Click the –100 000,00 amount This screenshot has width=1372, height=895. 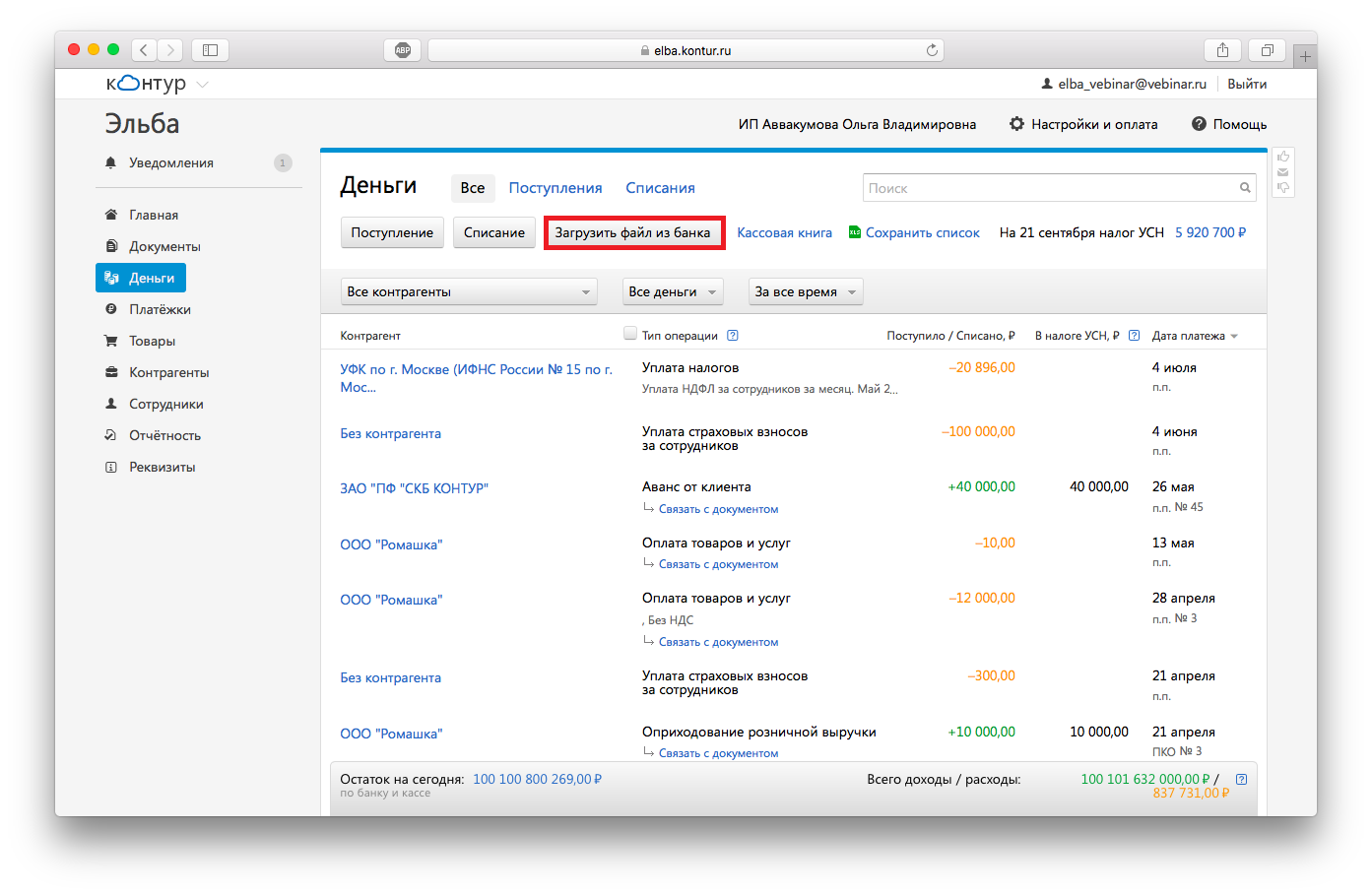(978, 431)
